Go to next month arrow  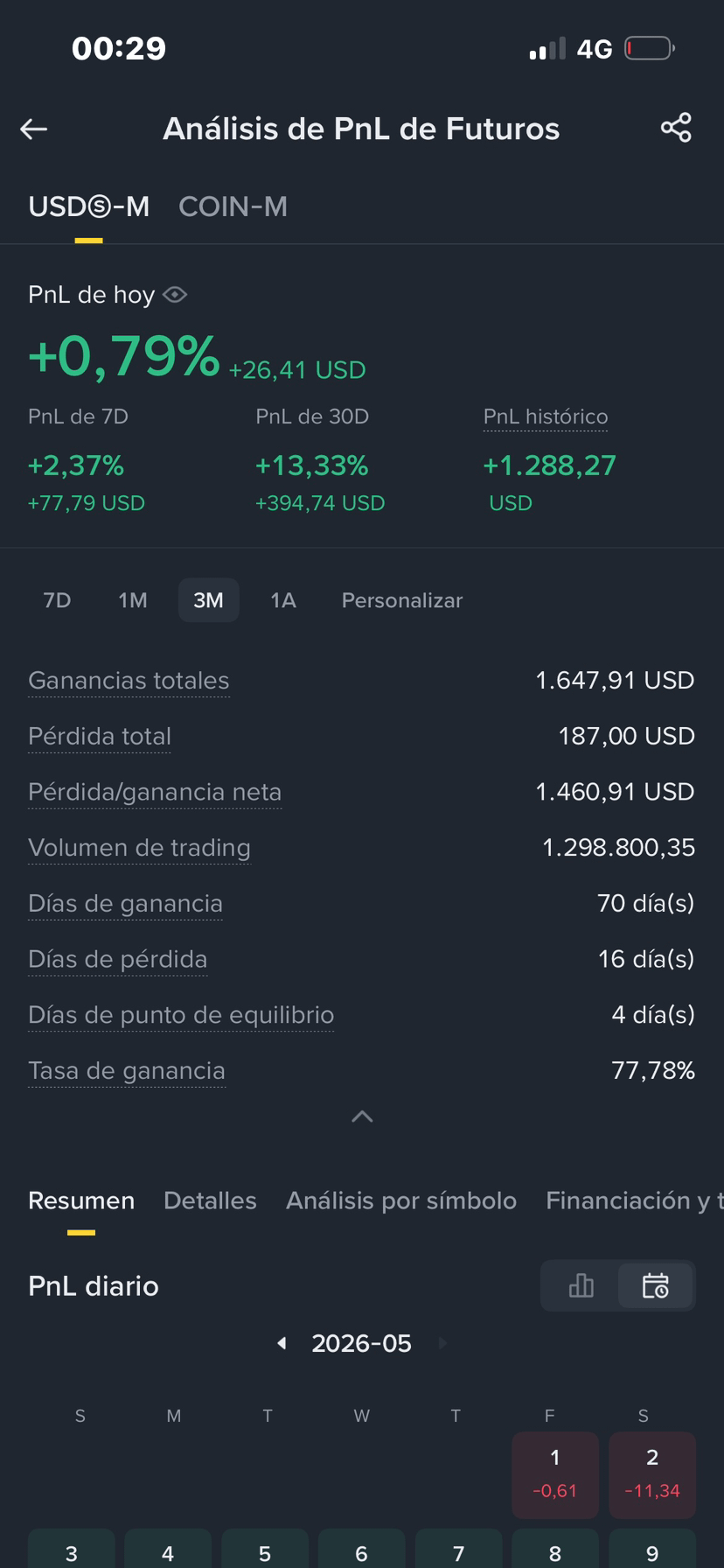442,1343
